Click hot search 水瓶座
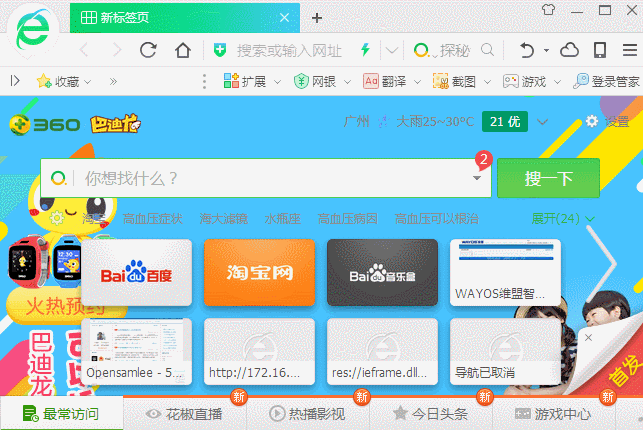The image size is (643, 430). click(283, 219)
